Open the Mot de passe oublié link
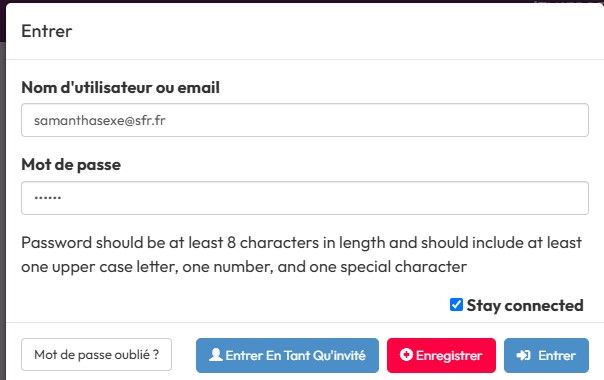Viewport: 604px width, 380px height. pos(96,355)
